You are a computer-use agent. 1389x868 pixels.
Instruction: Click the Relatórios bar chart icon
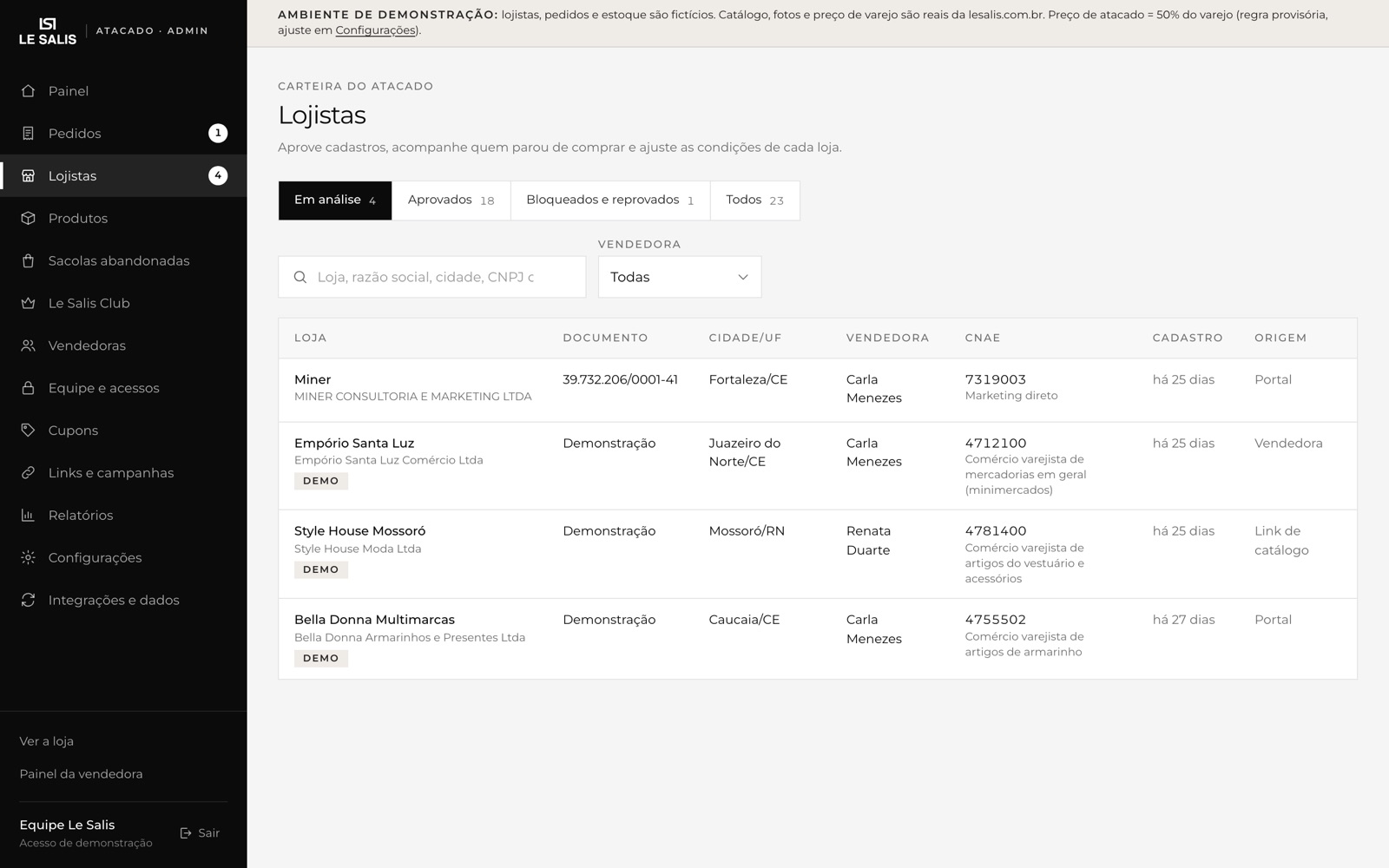pyautogui.click(x=28, y=516)
